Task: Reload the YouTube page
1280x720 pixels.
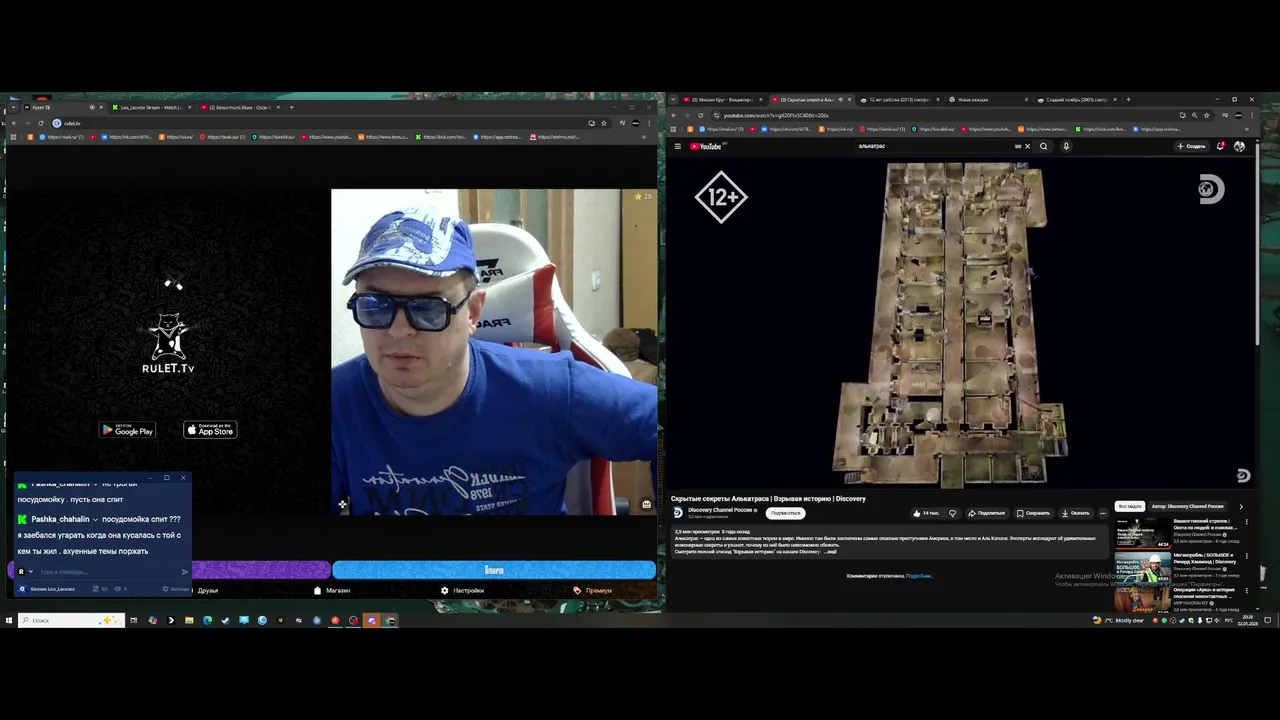Action: click(x=700, y=116)
